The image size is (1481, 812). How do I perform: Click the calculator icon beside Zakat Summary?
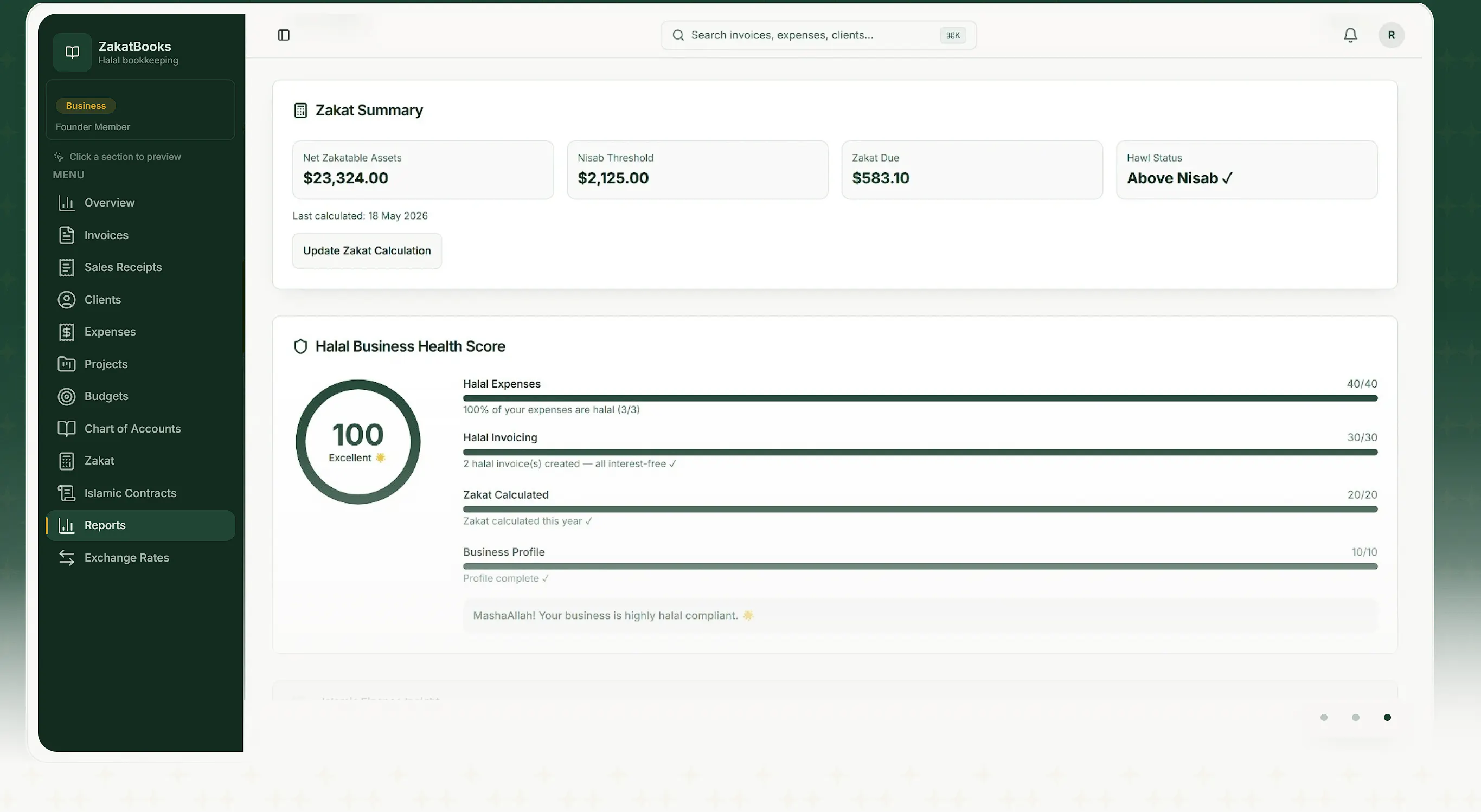click(300, 111)
